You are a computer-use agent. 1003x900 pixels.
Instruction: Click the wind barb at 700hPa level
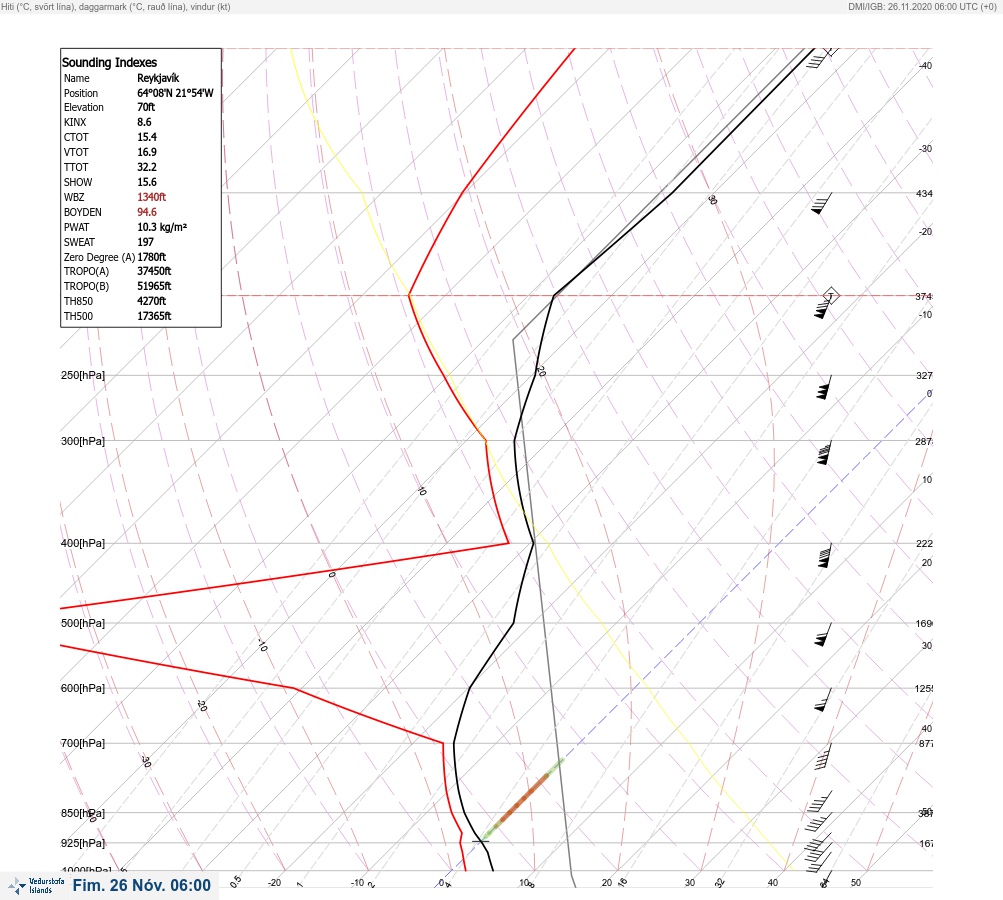tap(823, 756)
